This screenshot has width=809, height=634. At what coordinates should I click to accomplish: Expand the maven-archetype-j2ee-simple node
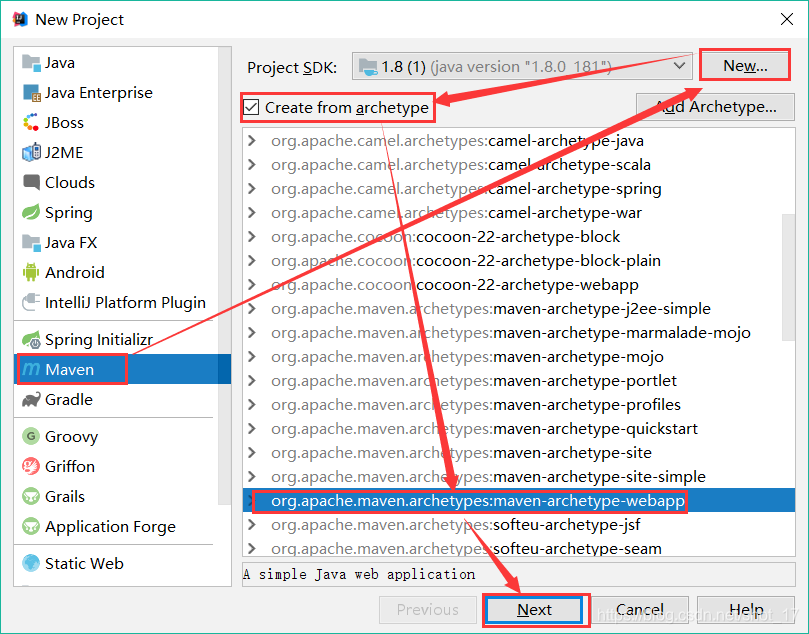(252, 308)
